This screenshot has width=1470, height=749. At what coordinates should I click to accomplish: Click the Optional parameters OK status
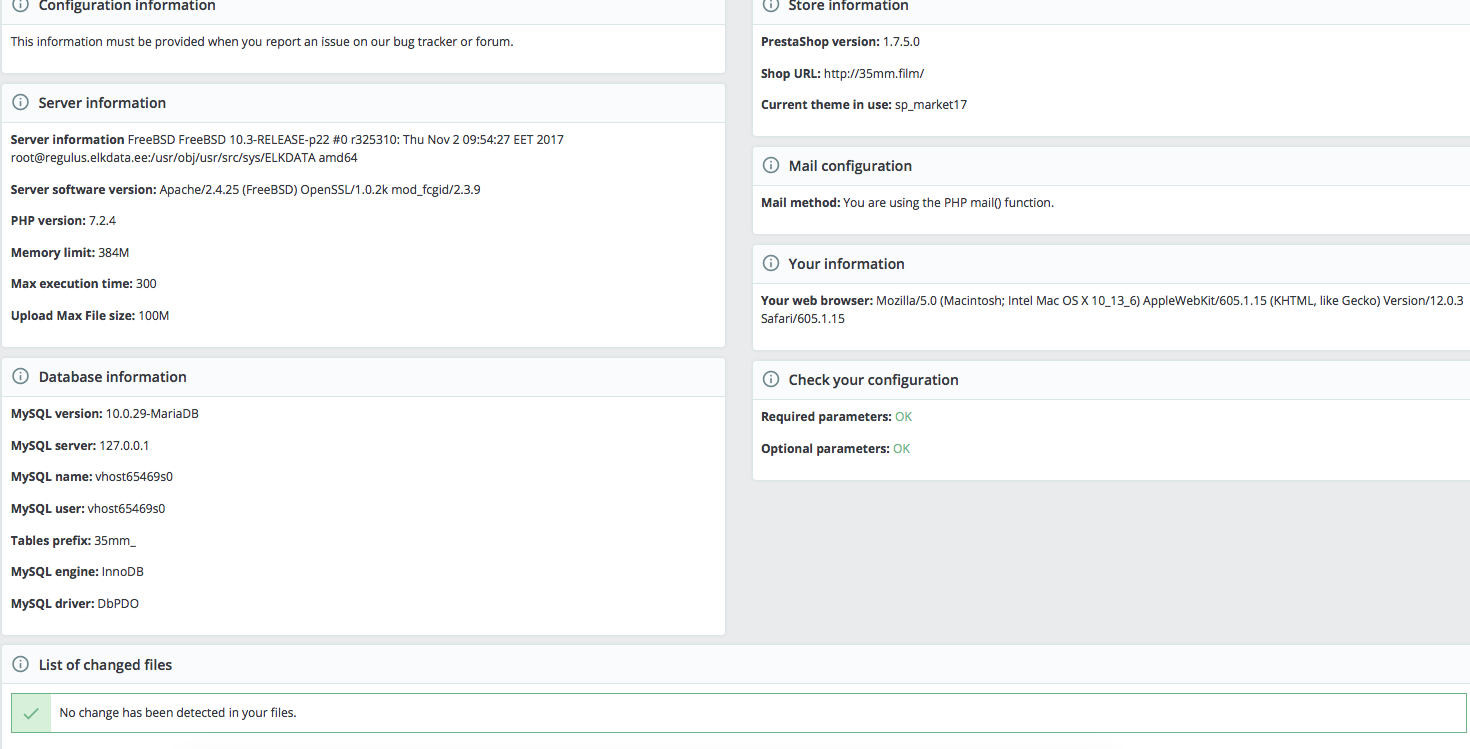click(x=902, y=449)
